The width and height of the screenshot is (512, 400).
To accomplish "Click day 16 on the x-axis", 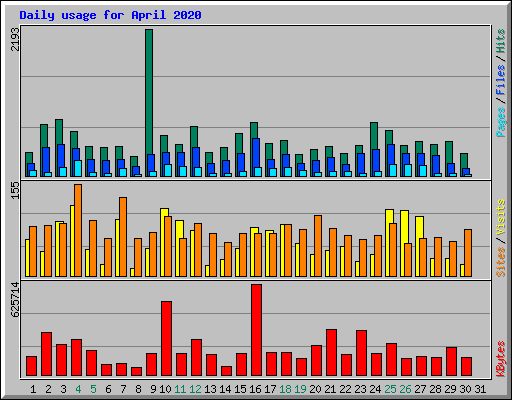I will point(255,389).
